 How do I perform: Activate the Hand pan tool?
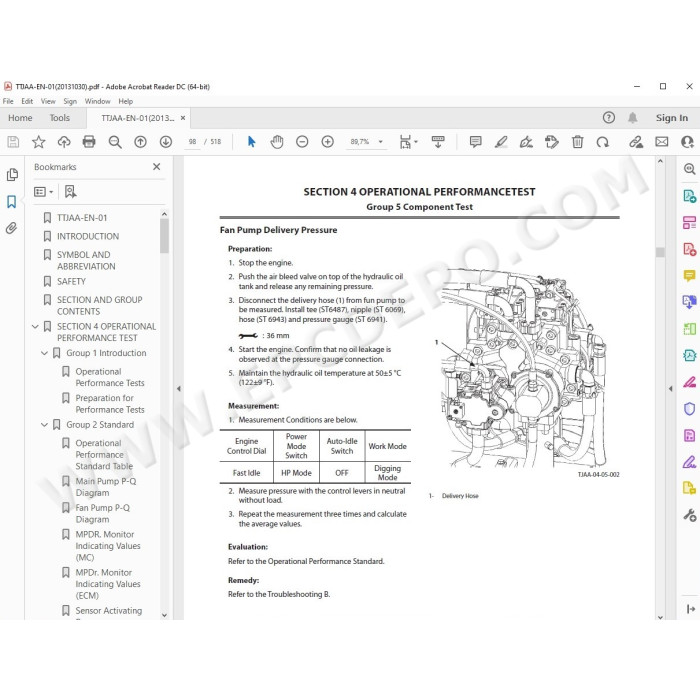[277, 142]
